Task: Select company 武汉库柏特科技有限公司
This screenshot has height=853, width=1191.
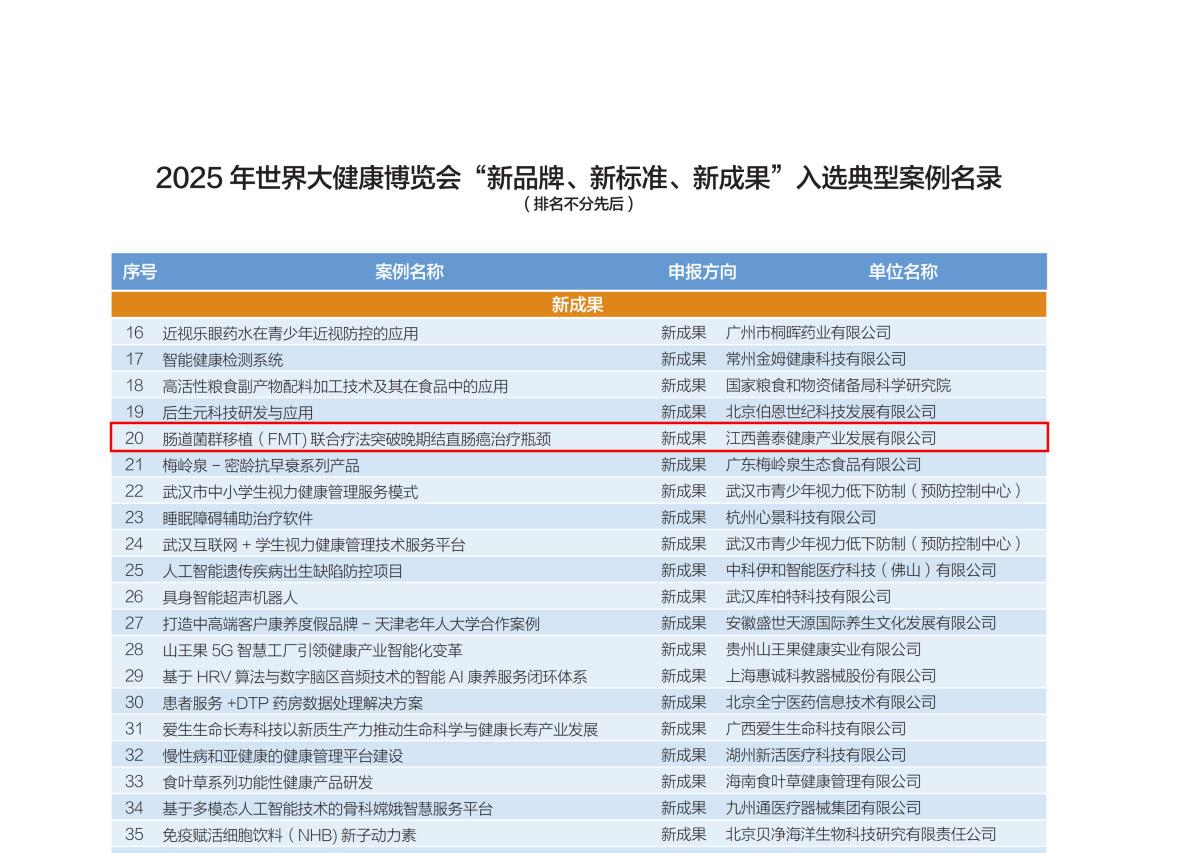Action: point(808,597)
